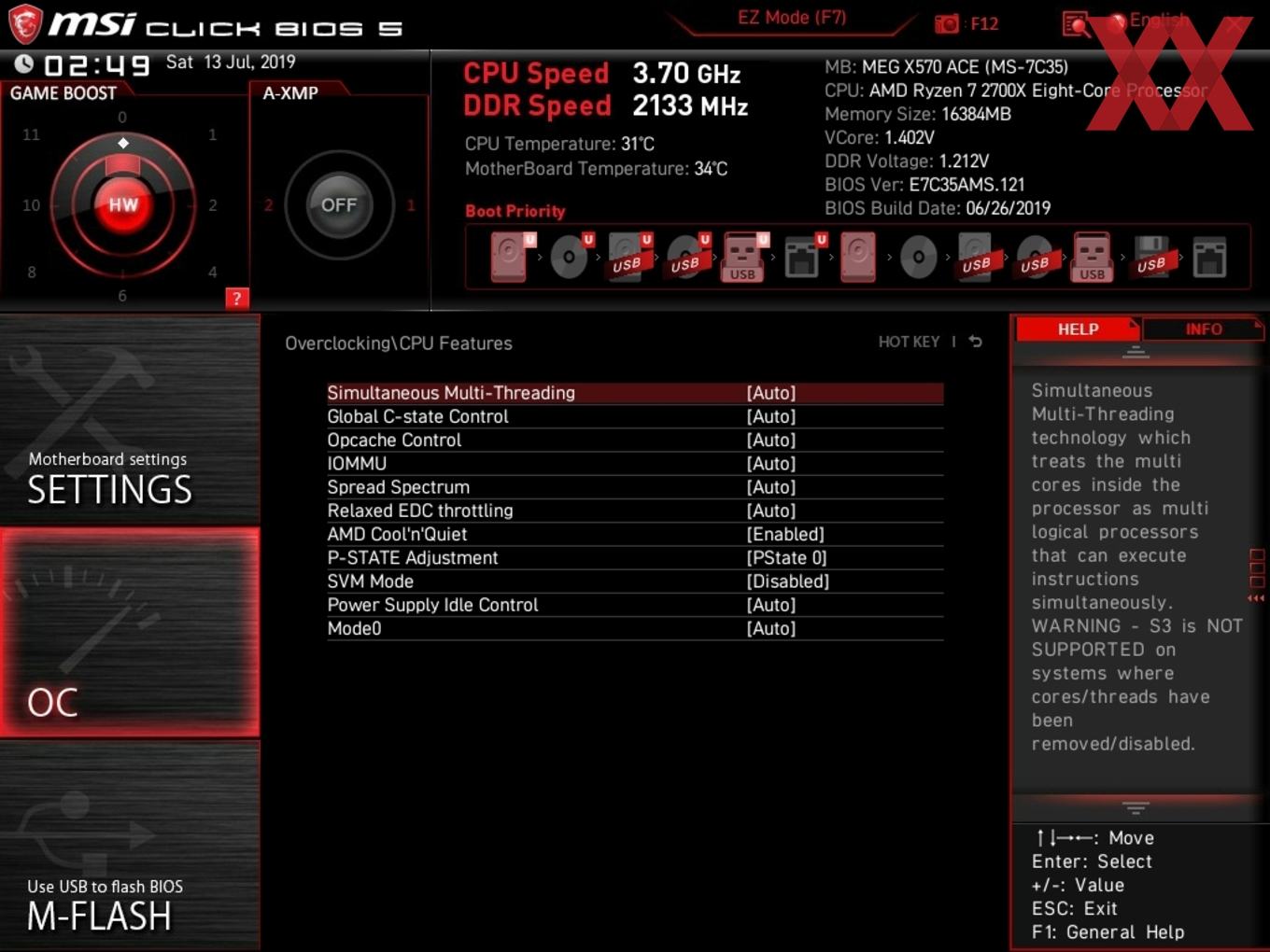Click the bottom scroll handle of the help panel
The height and width of the screenshot is (952, 1270).
tap(1136, 807)
